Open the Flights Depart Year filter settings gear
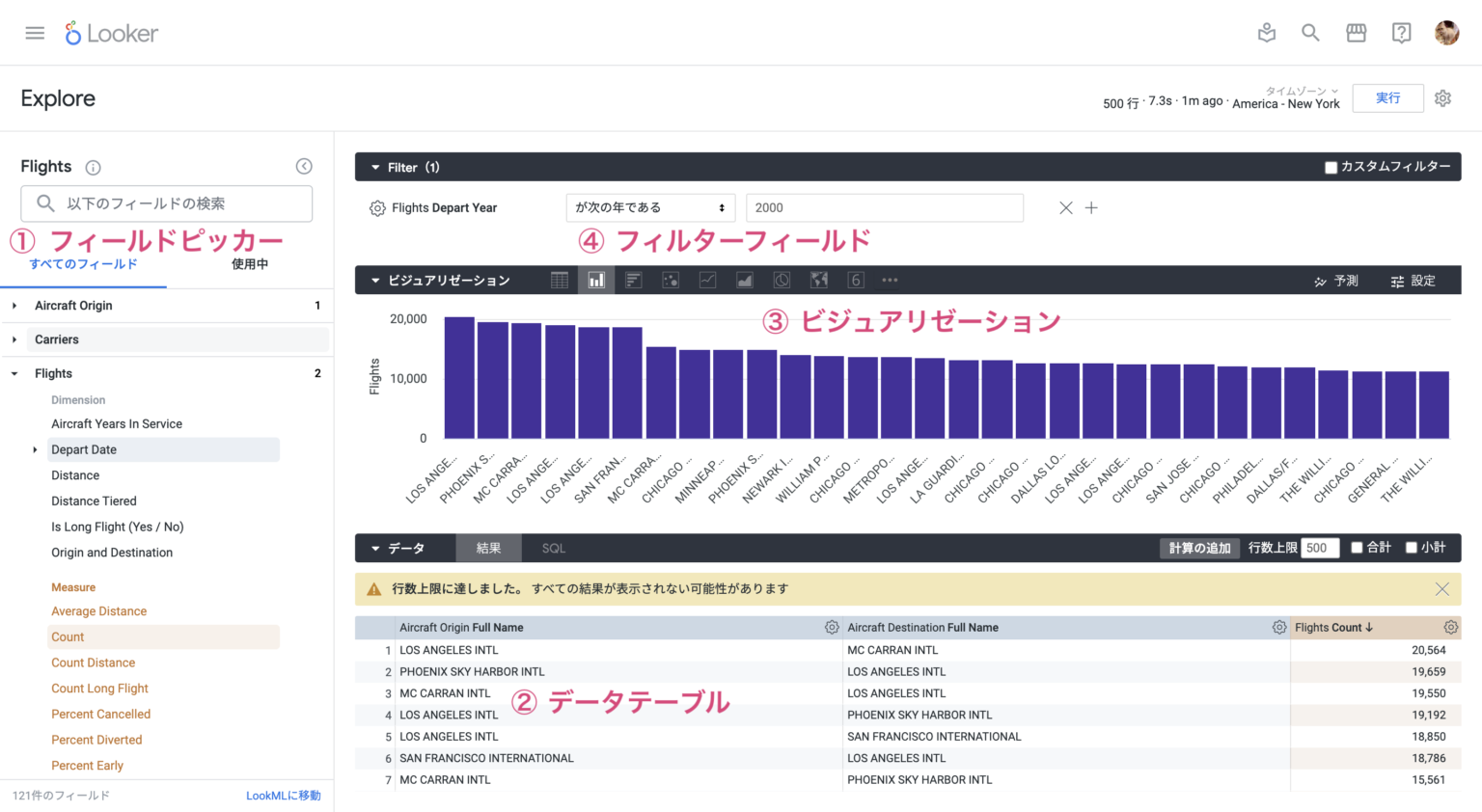Image resolution: width=1482 pixels, height=812 pixels. tap(377, 207)
